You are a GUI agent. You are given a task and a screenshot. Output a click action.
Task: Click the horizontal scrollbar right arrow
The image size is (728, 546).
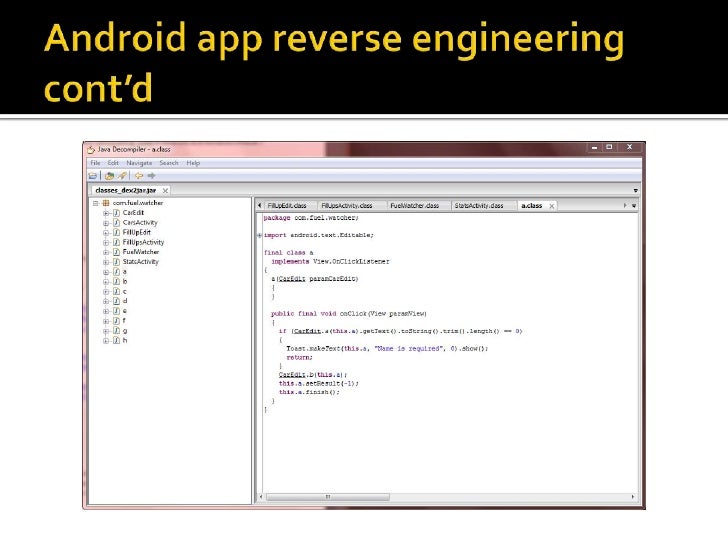tap(632, 497)
